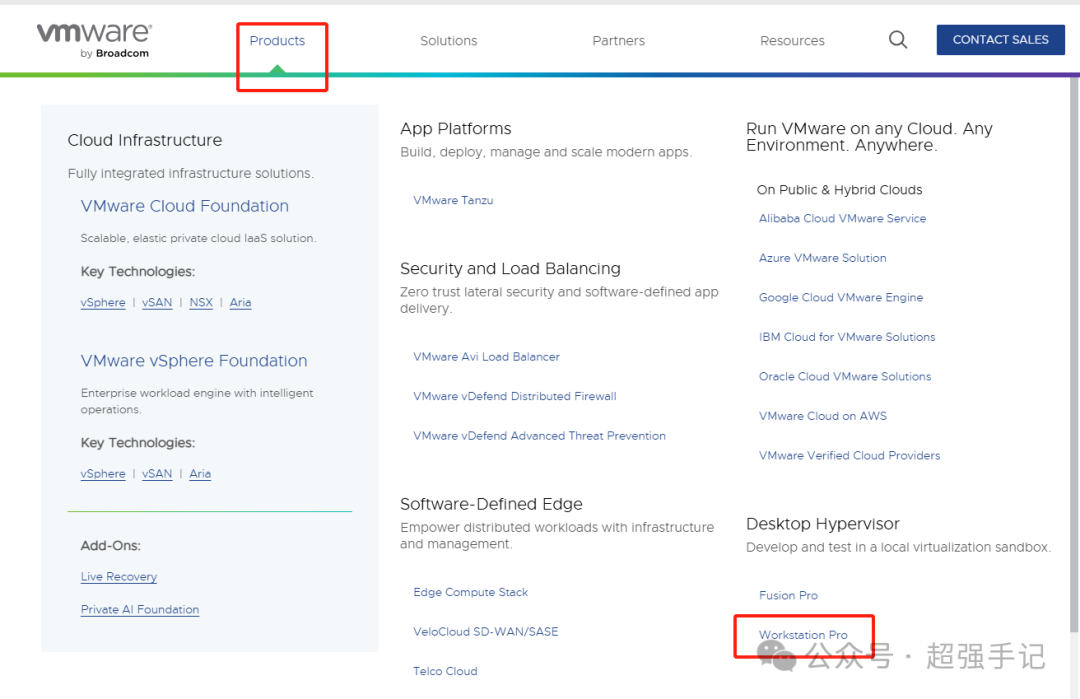The image size is (1080, 699).
Task: Open the Workstation Pro link
Action: click(x=803, y=635)
